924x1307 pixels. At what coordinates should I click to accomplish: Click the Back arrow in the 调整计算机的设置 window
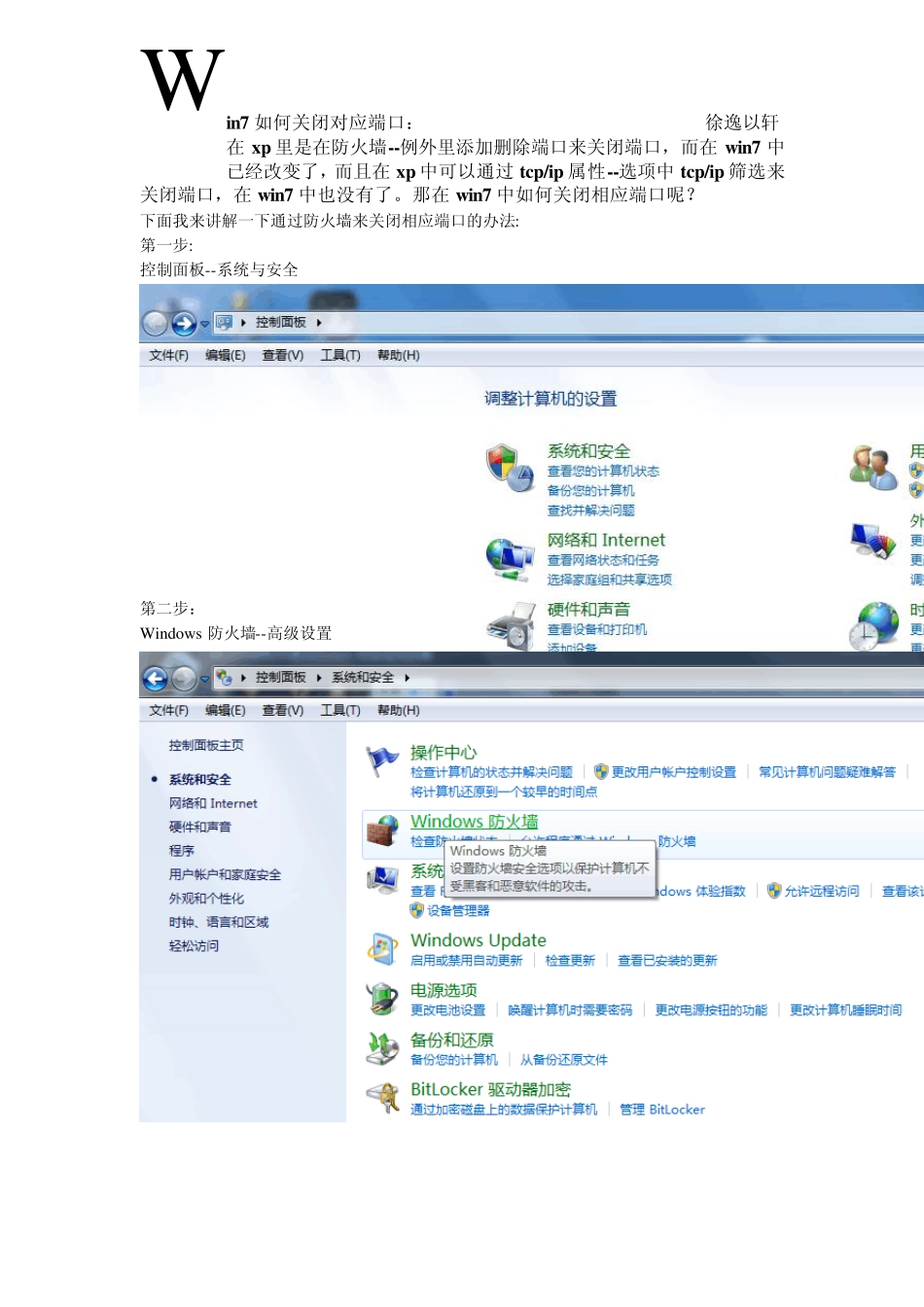156,323
